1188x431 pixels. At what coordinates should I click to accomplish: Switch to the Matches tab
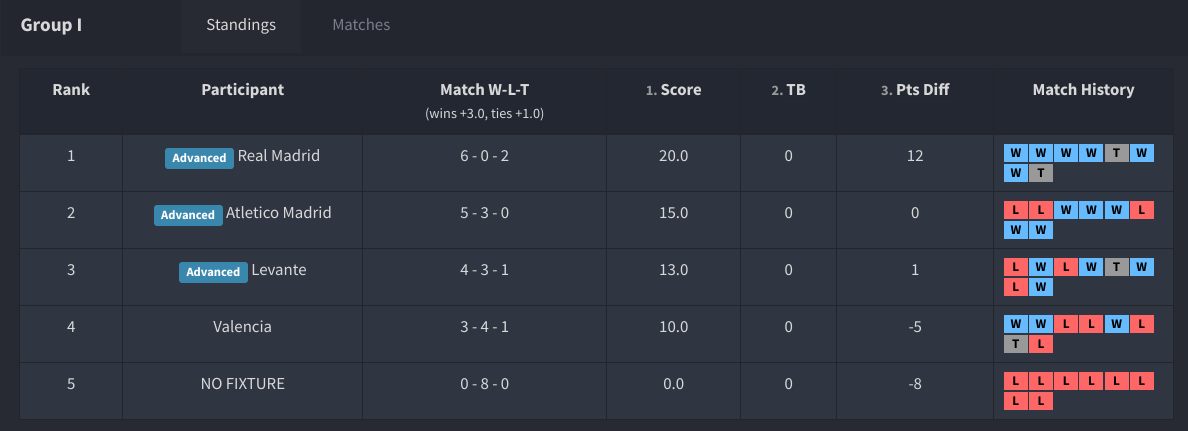[x=361, y=25]
